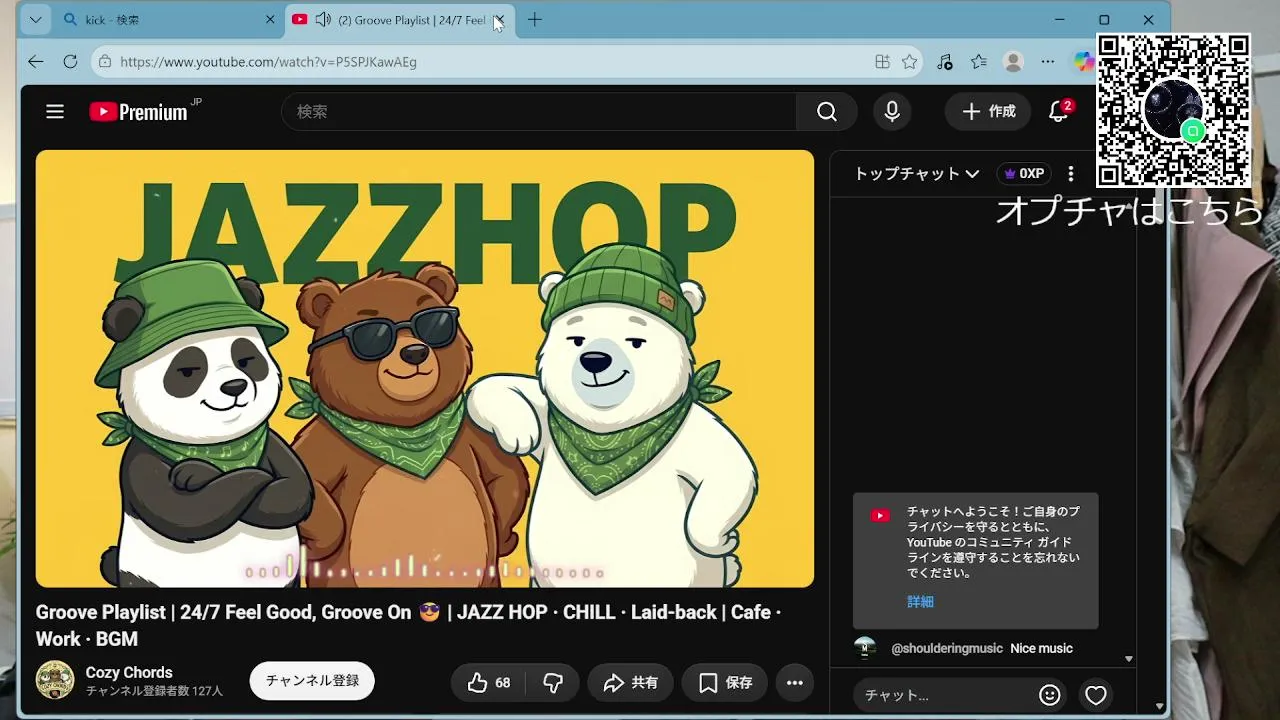Open the emoji picker in chat
Image resolution: width=1280 pixels, height=720 pixels.
[x=1049, y=695]
